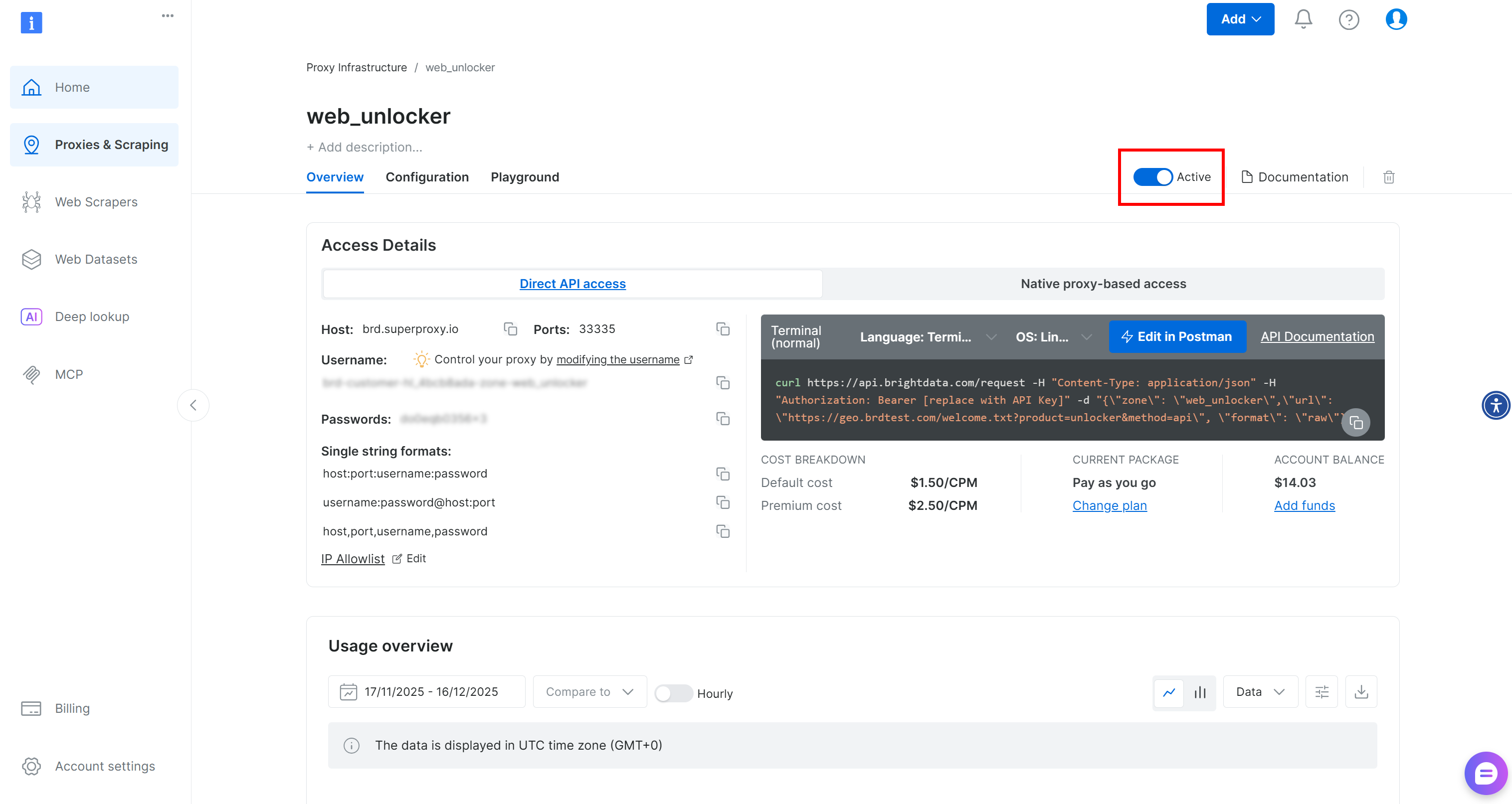Click the date range picker field
The height and width of the screenshot is (804, 1512).
[426, 691]
